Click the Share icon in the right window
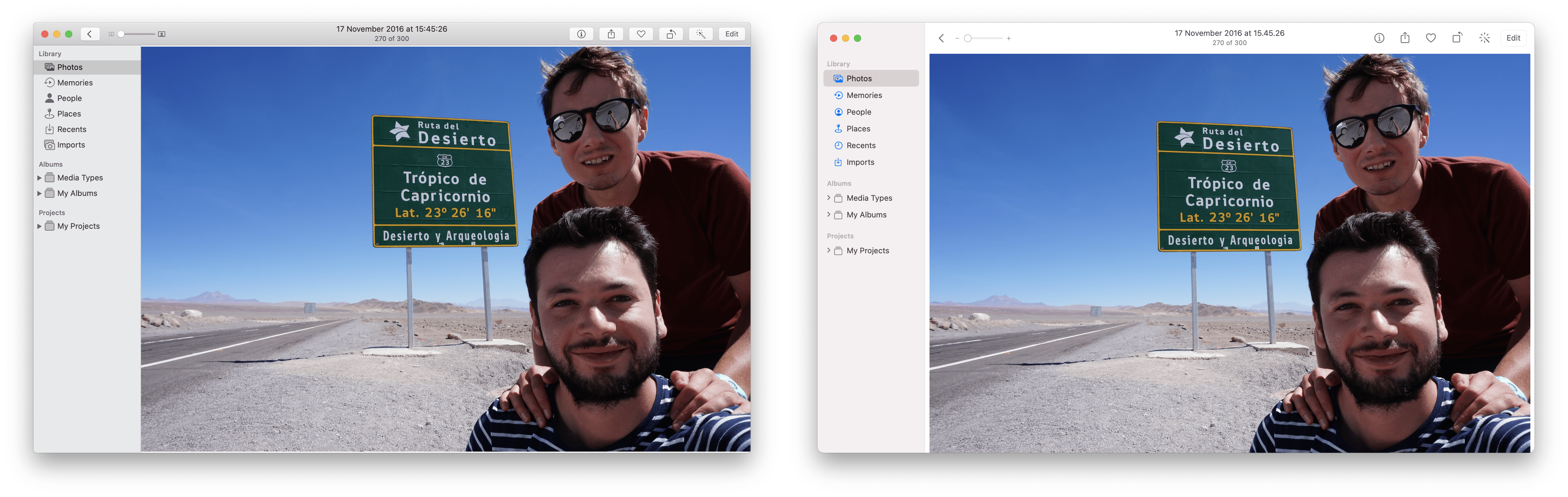The width and height of the screenshot is (1568, 497). (x=1404, y=38)
